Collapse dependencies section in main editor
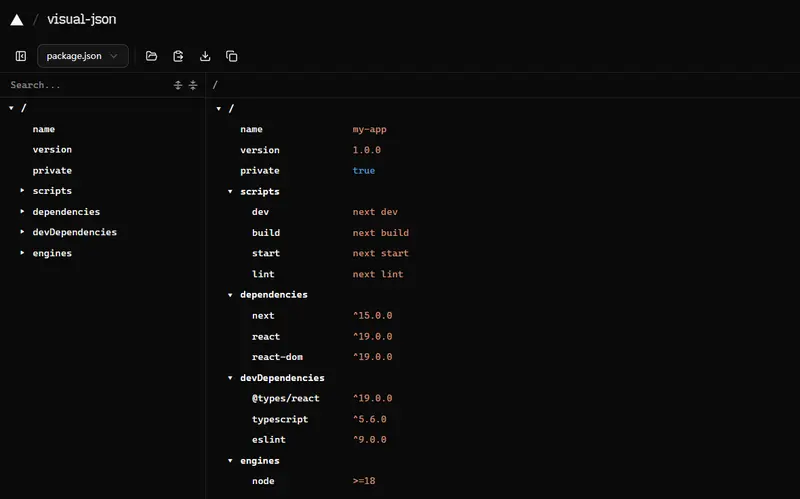Image resolution: width=800 pixels, height=499 pixels. pos(230,295)
